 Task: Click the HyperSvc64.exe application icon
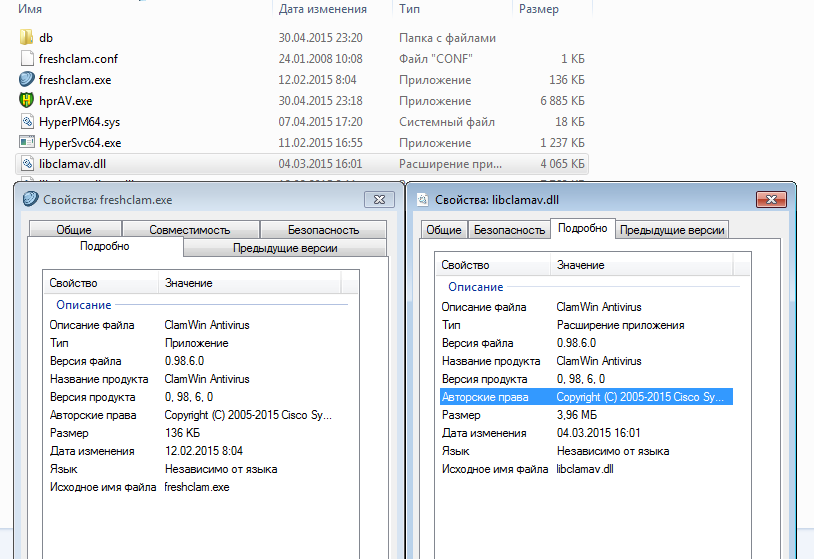(x=26, y=142)
